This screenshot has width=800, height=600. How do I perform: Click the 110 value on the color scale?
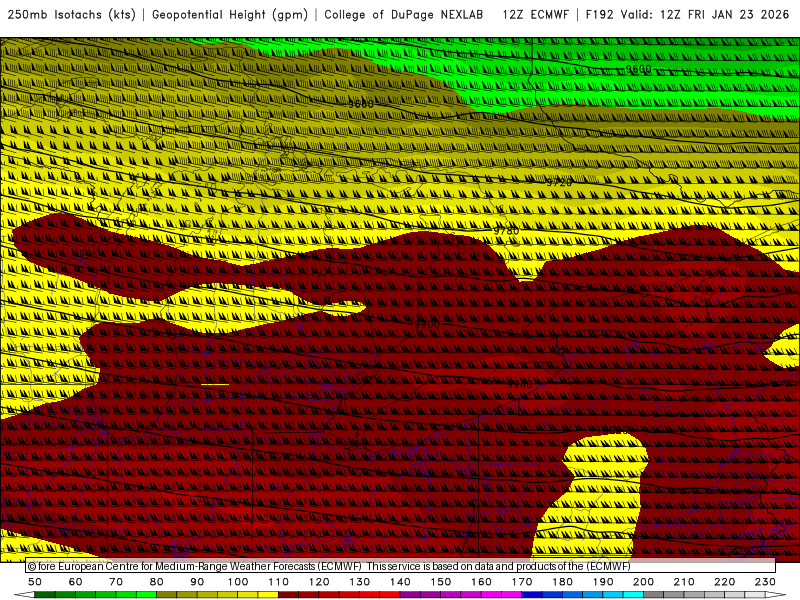(x=279, y=582)
